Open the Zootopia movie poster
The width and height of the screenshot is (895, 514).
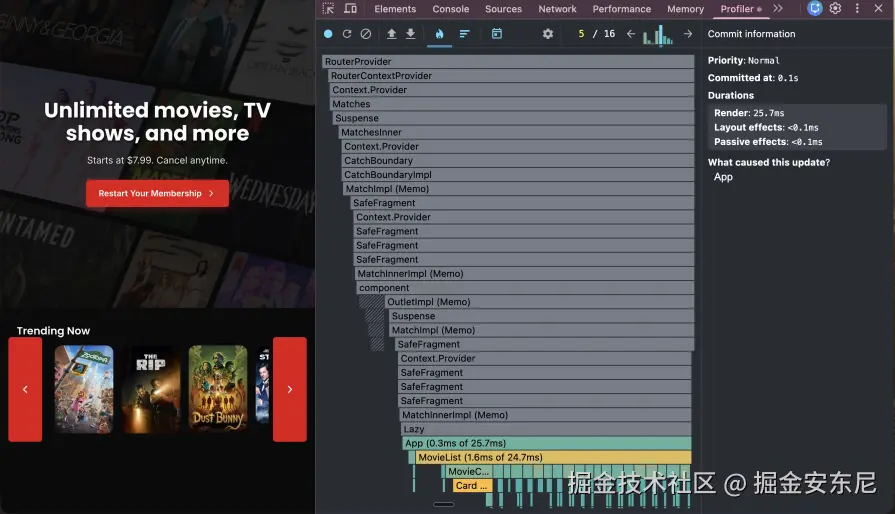point(84,389)
